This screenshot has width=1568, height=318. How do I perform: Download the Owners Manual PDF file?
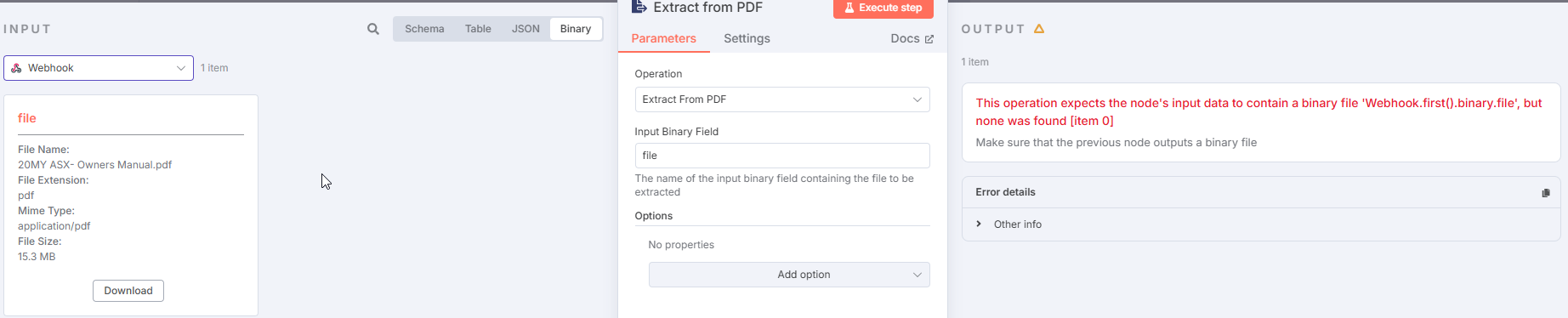tap(128, 291)
